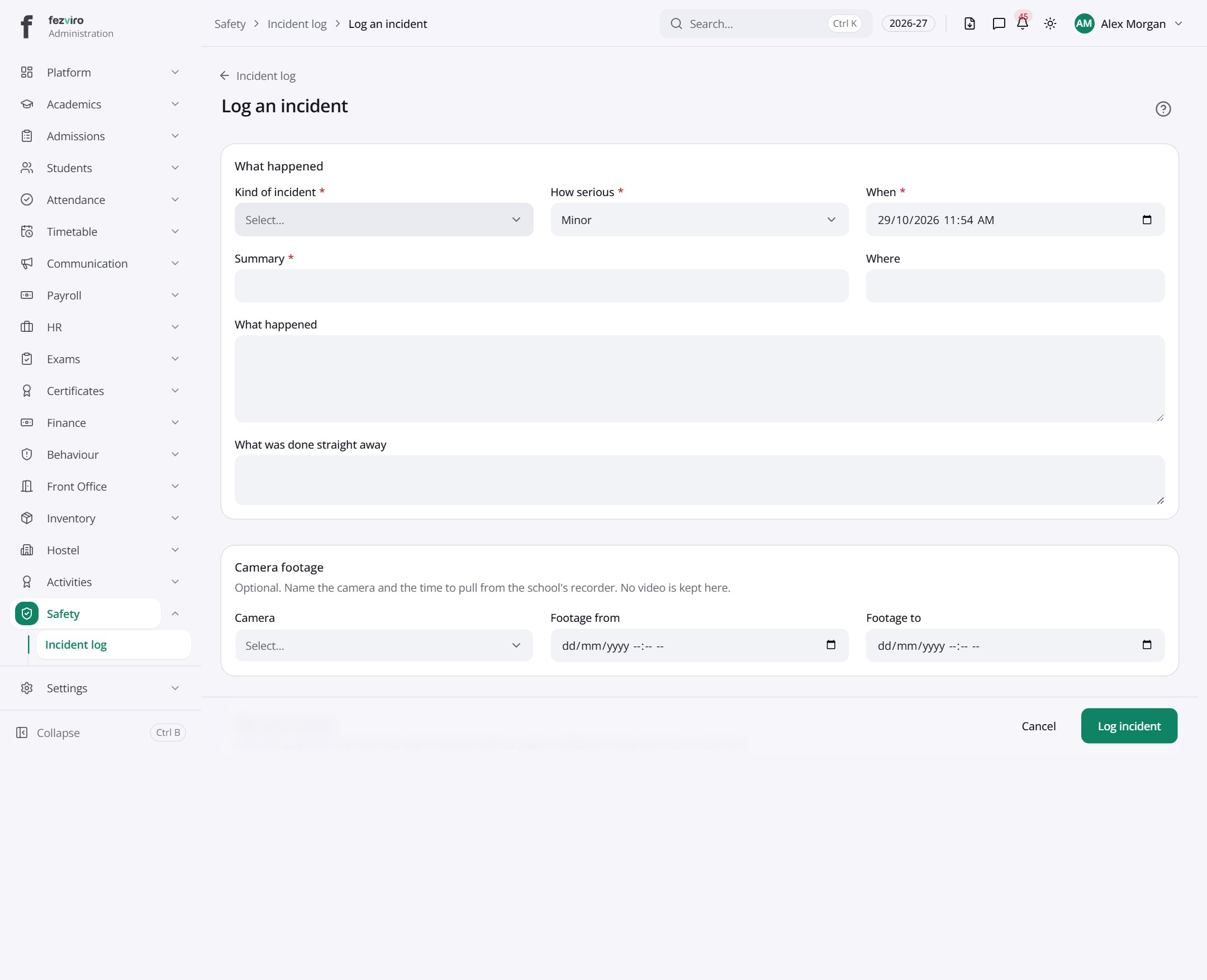Click the Settings gear icon
This screenshot has width=1207, height=980.
click(x=26, y=688)
